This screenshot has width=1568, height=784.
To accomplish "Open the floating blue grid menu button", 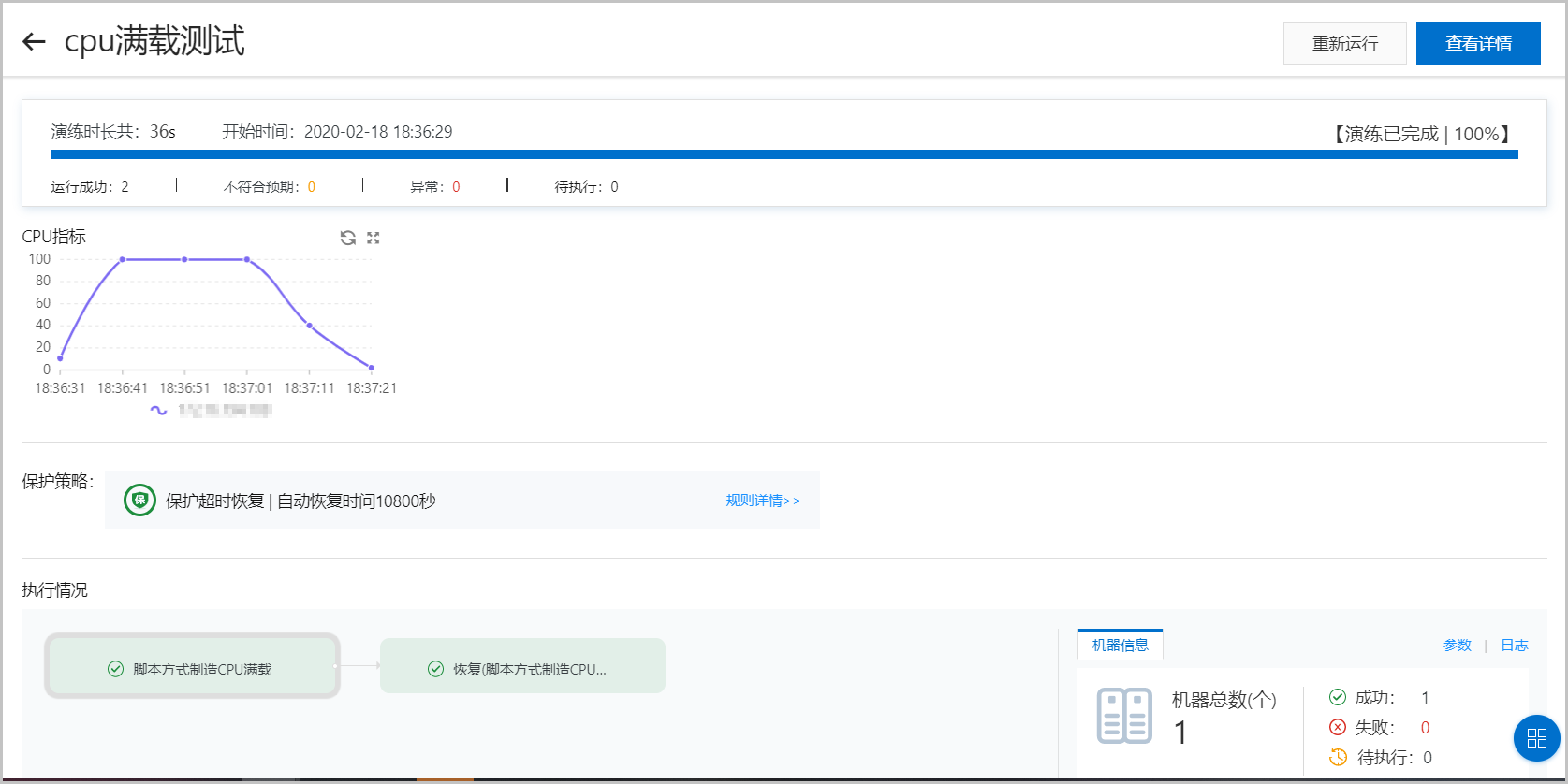I will (x=1536, y=738).
